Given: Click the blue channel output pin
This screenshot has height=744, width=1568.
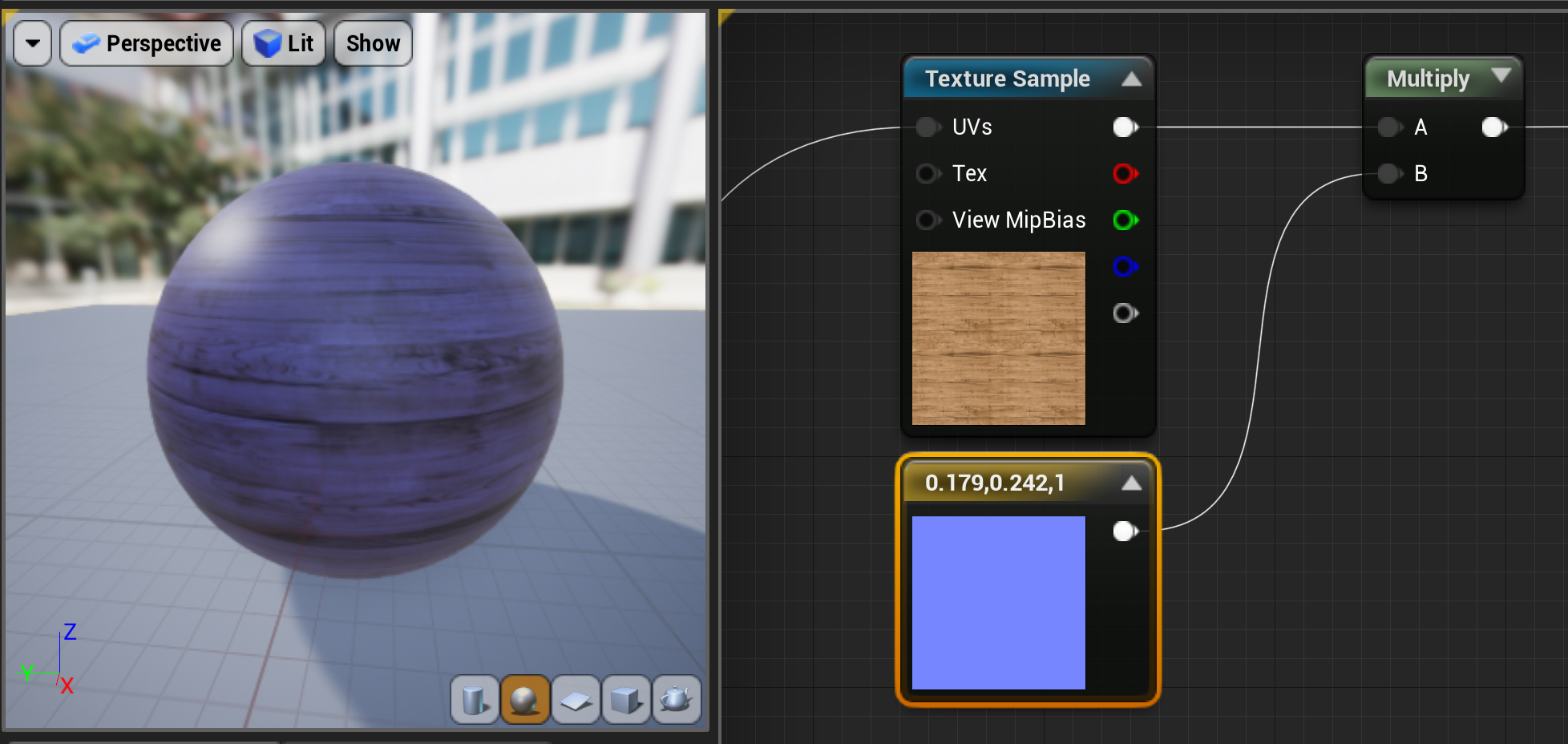Looking at the screenshot, I should pos(1125,266).
